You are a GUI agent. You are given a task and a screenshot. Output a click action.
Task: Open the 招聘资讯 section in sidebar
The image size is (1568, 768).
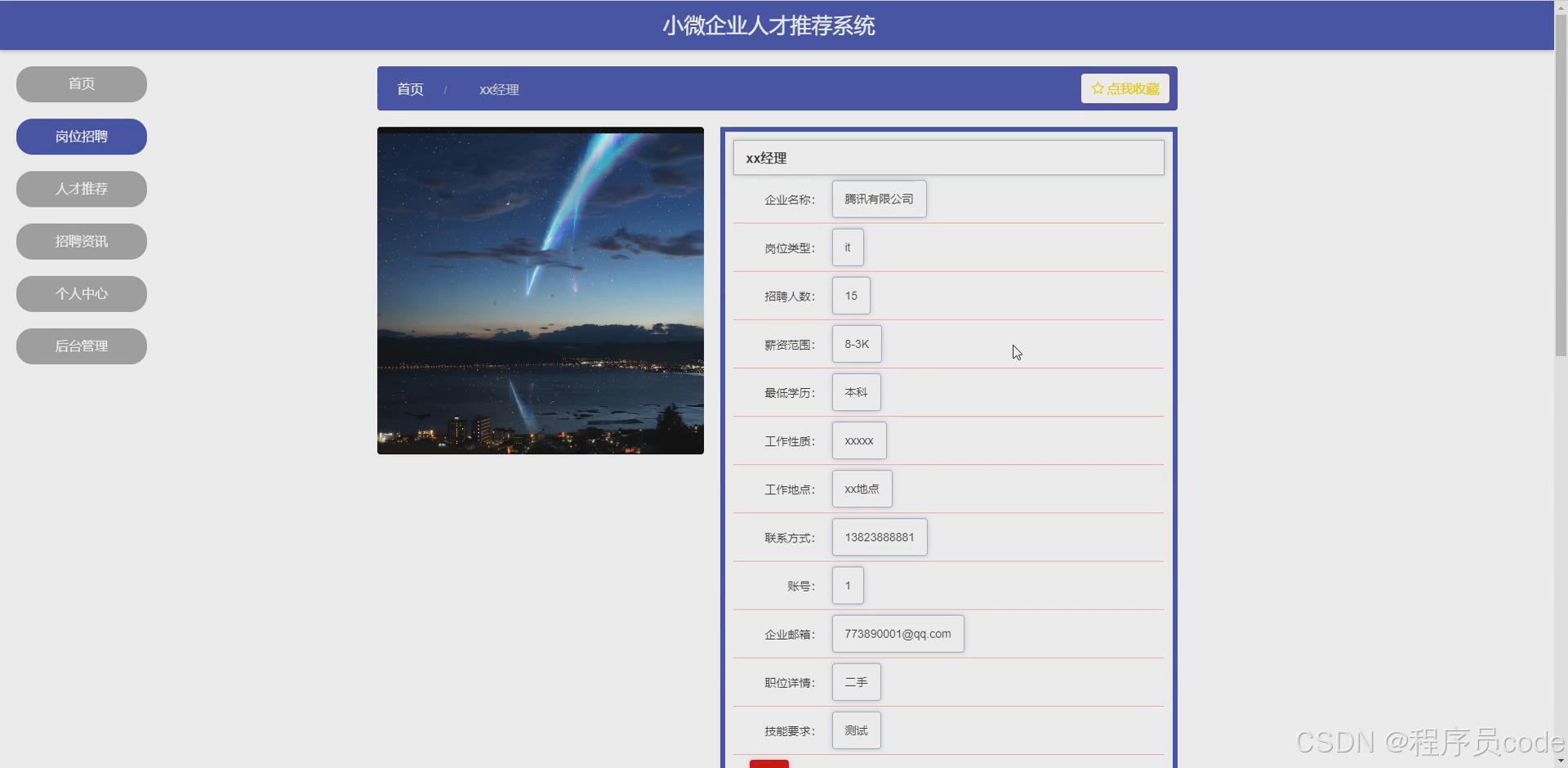coord(81,241)
